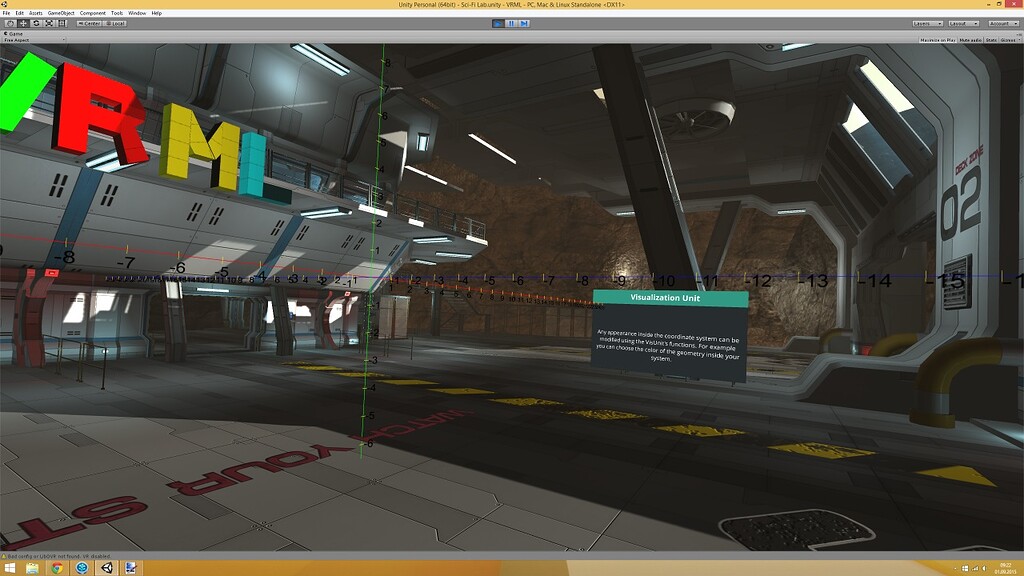Select the Rotate tool
Viewport: 1024px width, 576px height.
36,23
